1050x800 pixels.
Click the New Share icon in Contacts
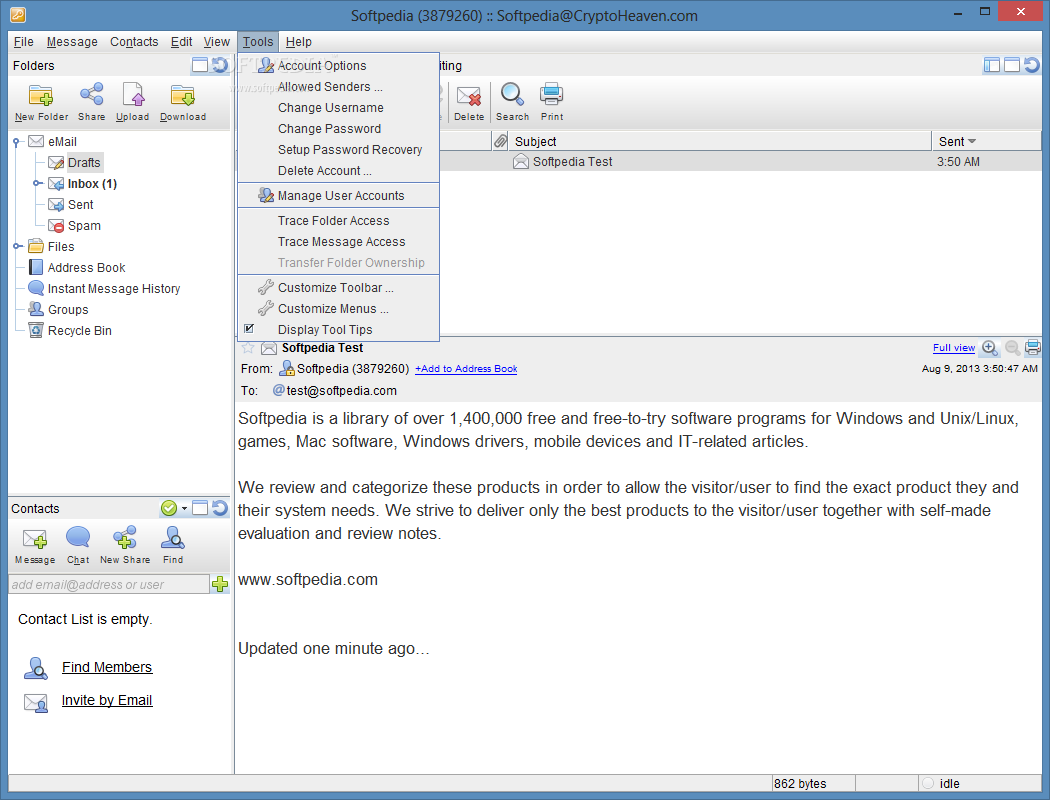125,538
